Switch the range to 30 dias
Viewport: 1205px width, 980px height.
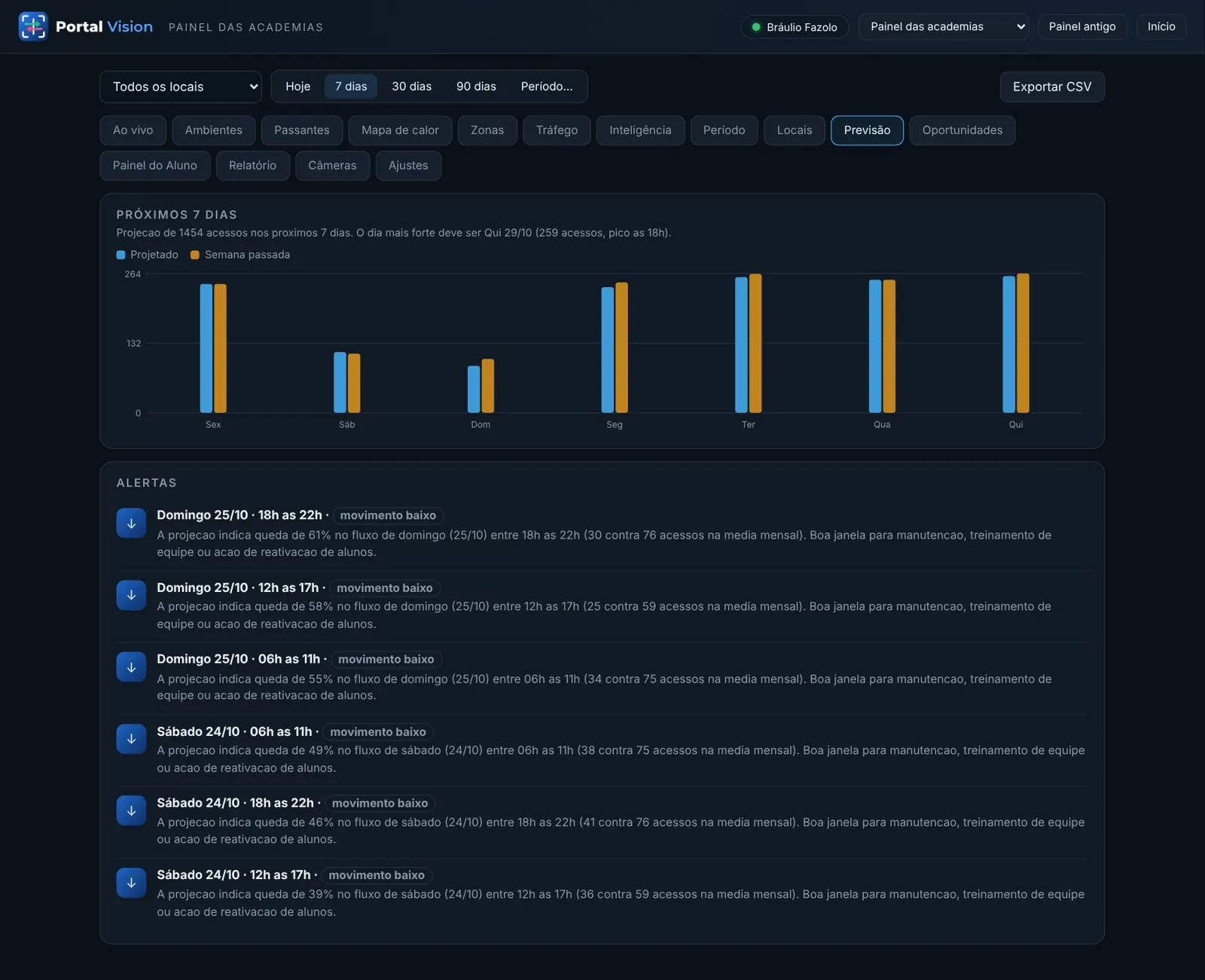pos(411,87)
